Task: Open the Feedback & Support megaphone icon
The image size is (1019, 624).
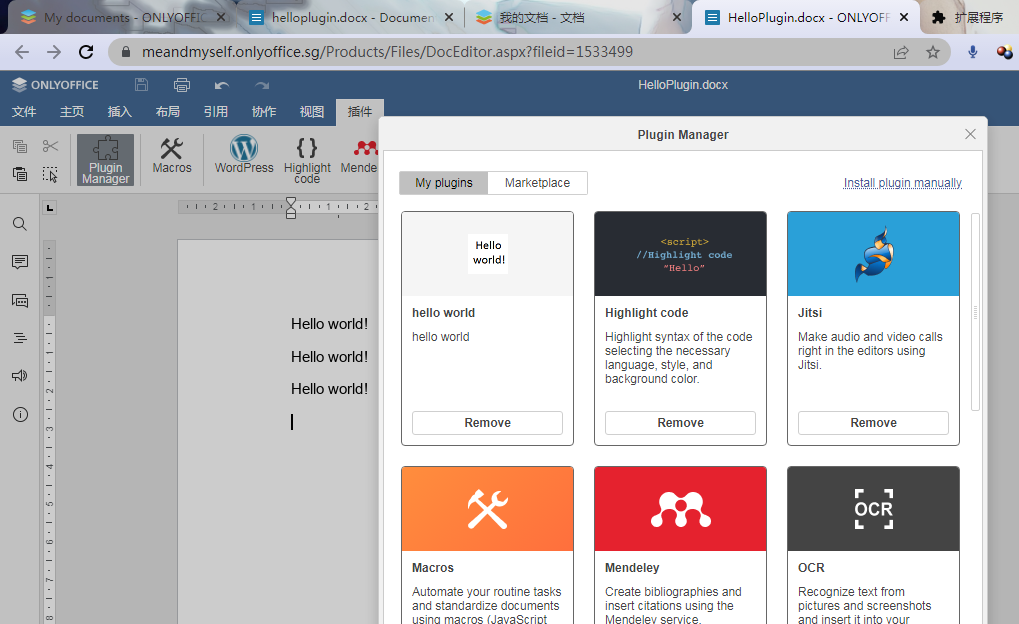Action: (20, 376)
